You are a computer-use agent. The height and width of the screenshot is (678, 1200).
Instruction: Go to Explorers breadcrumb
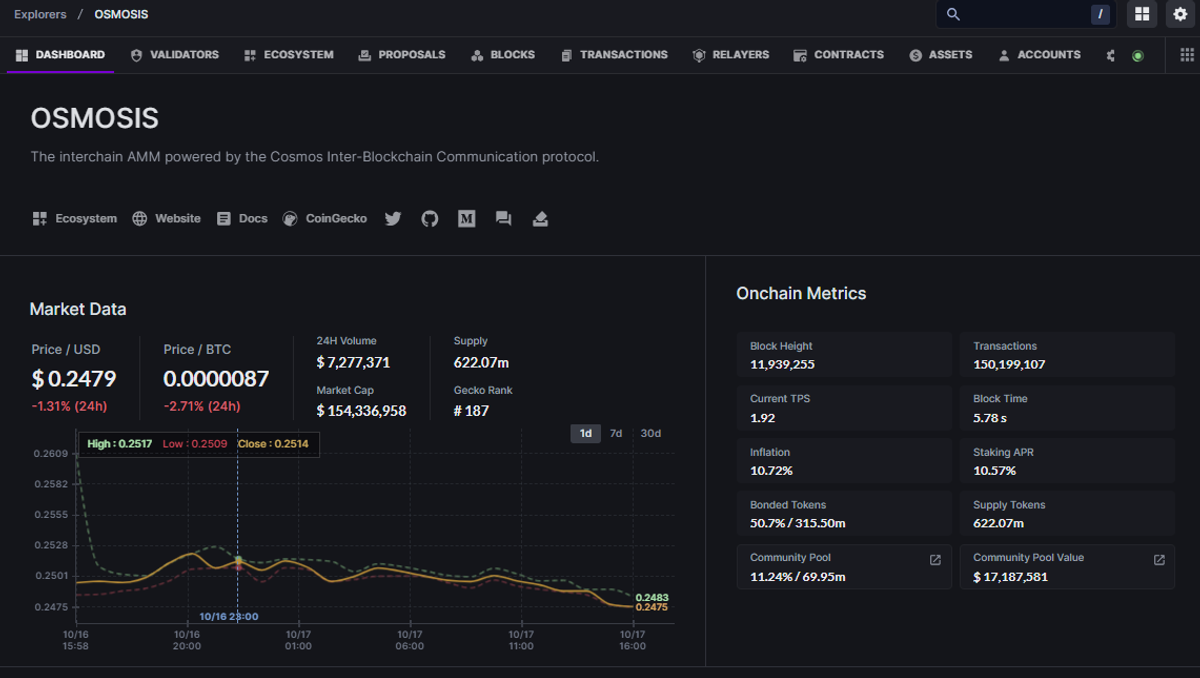(x=40, y=14)
